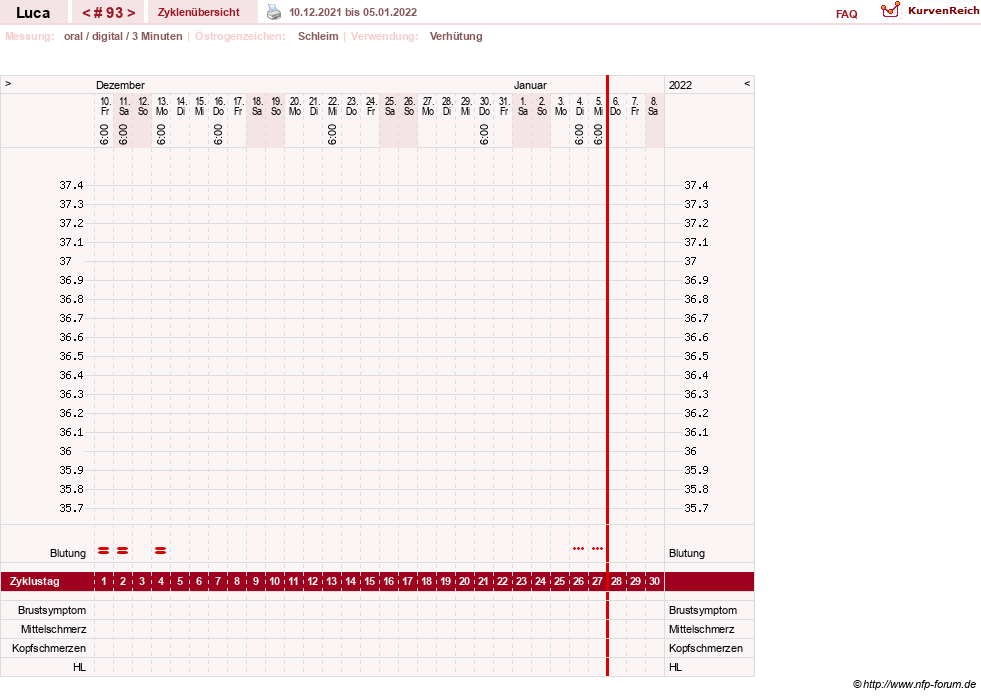
Task: Select the Zyklenübersicht tab
Action: 198,12
